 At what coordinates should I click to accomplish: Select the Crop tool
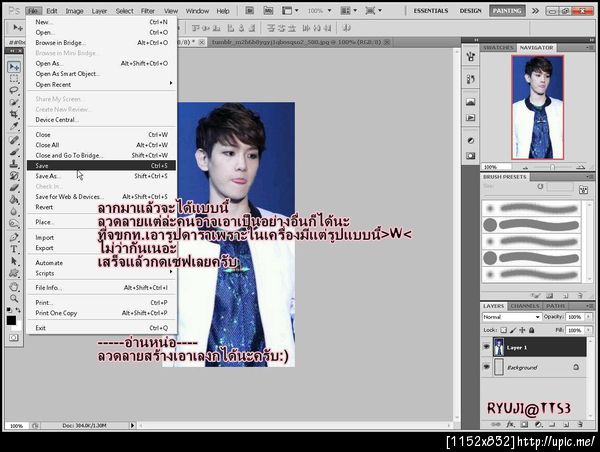point(14,114)
